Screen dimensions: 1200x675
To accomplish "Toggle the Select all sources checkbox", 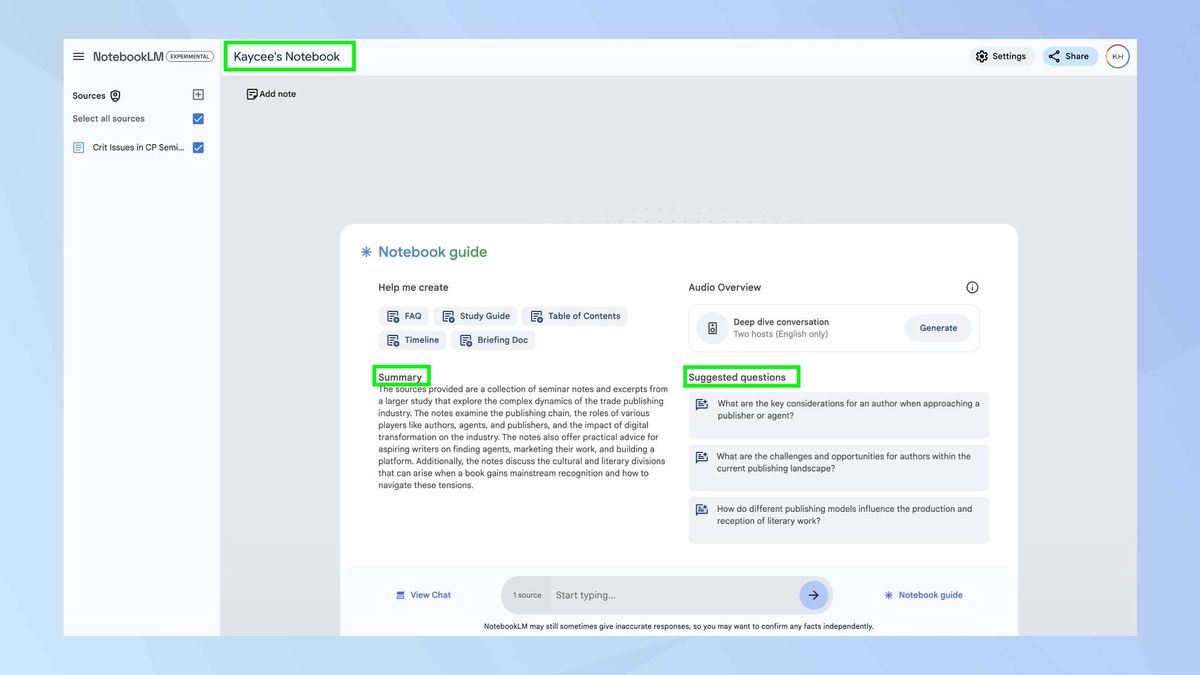I will [x=197, y=118].
